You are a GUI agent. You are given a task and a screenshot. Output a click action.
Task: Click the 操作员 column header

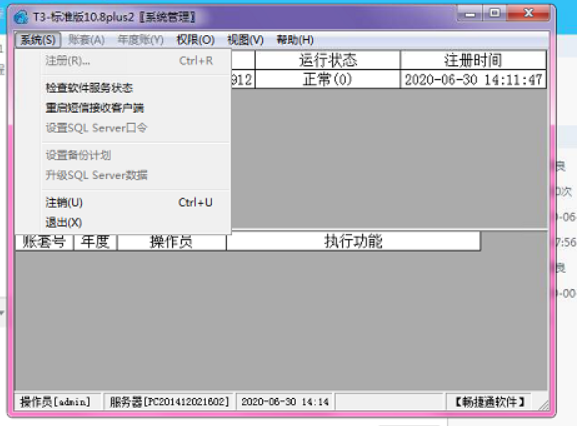click(171, 242)
